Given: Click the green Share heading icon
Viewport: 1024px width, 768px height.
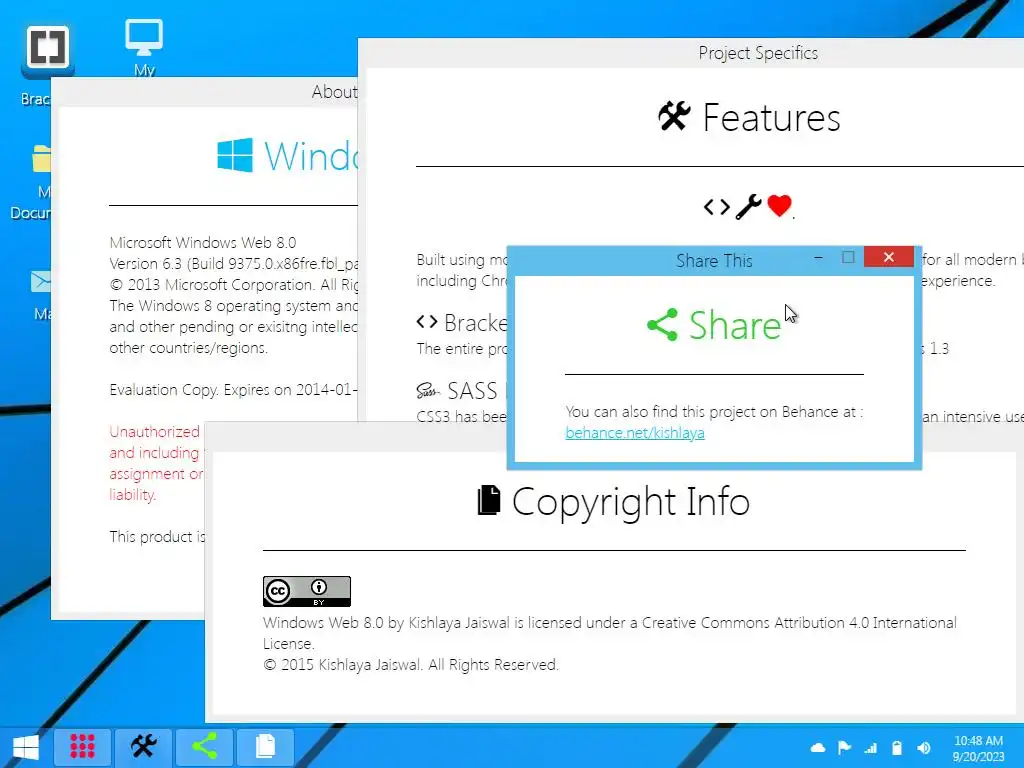Looking at the screenshot, I should (662, 325).
